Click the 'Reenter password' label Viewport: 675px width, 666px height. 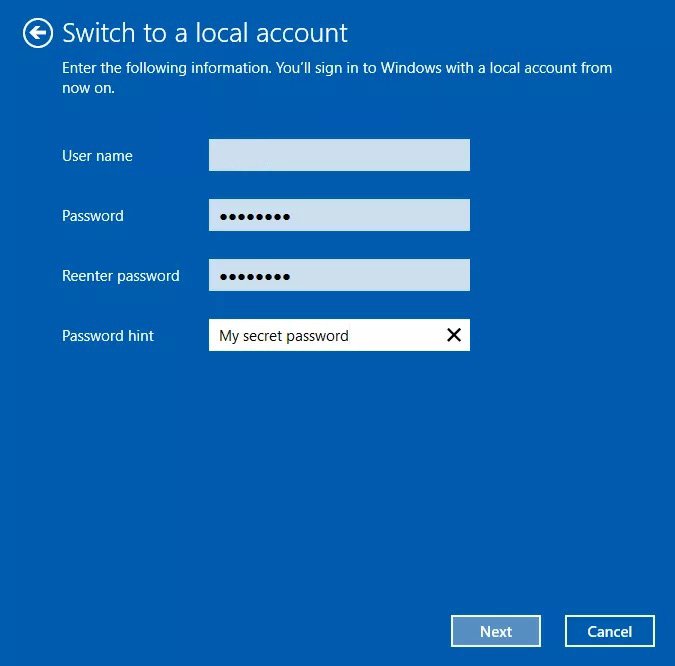[x=120, y=276]
